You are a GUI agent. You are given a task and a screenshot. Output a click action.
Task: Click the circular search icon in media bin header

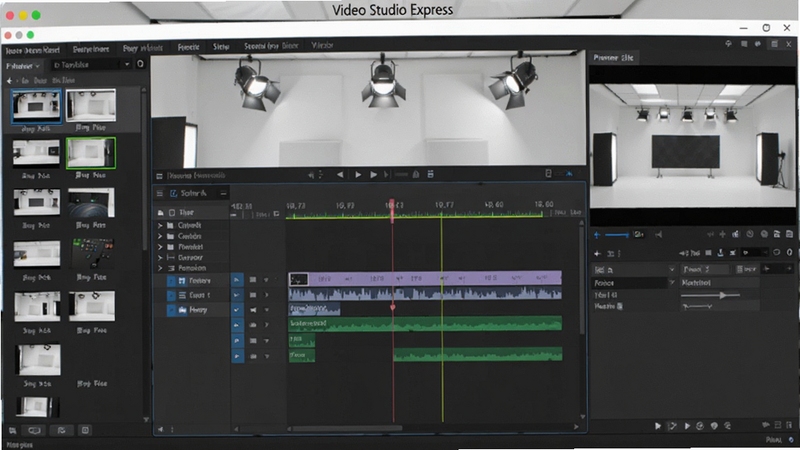coord(140,64)
